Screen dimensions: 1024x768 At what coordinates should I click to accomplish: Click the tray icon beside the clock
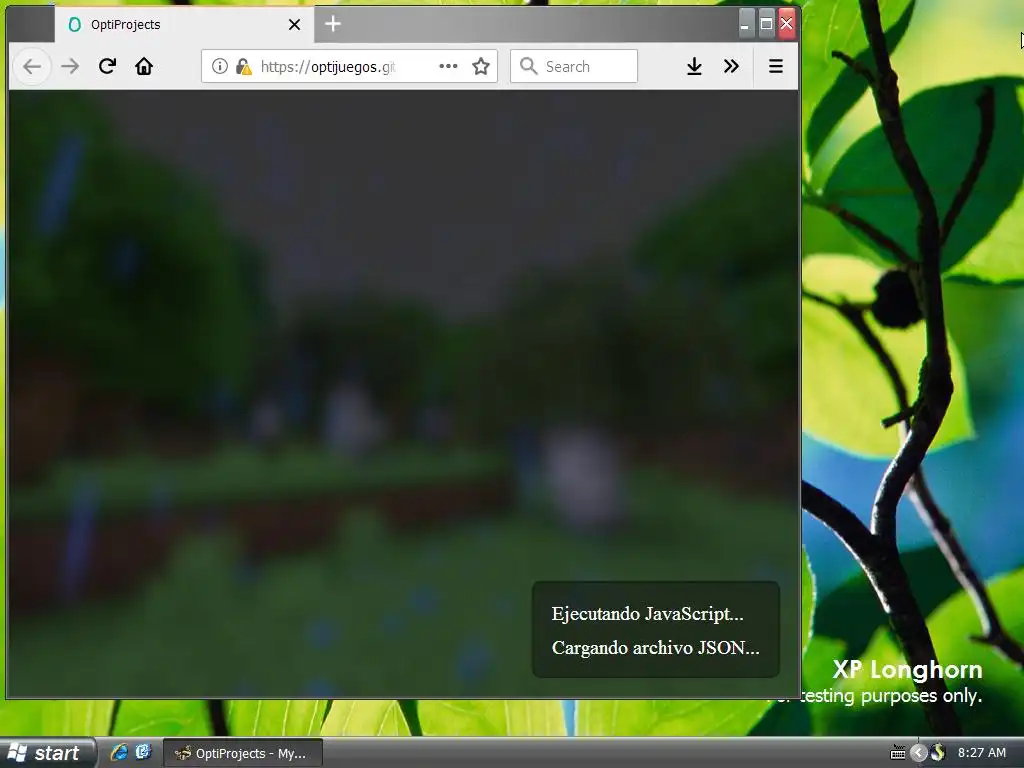938,752
